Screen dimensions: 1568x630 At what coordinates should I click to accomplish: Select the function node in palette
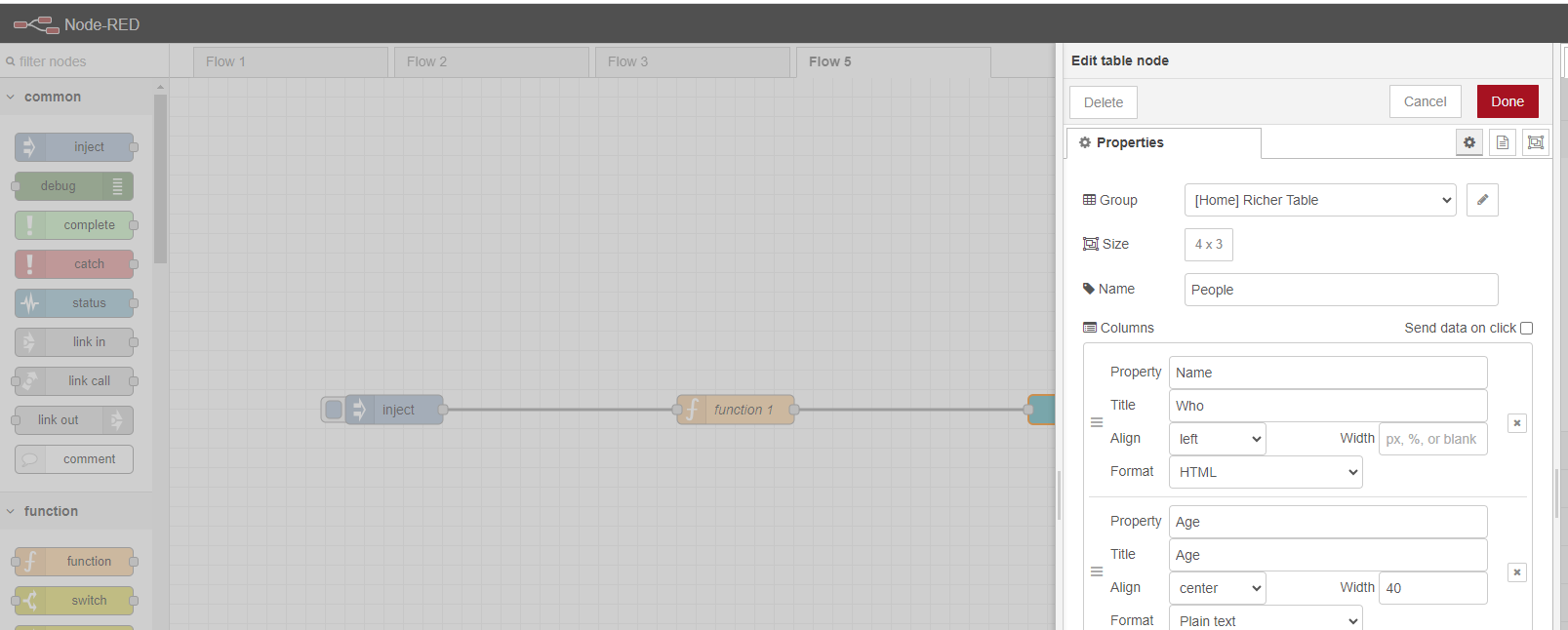74,562
